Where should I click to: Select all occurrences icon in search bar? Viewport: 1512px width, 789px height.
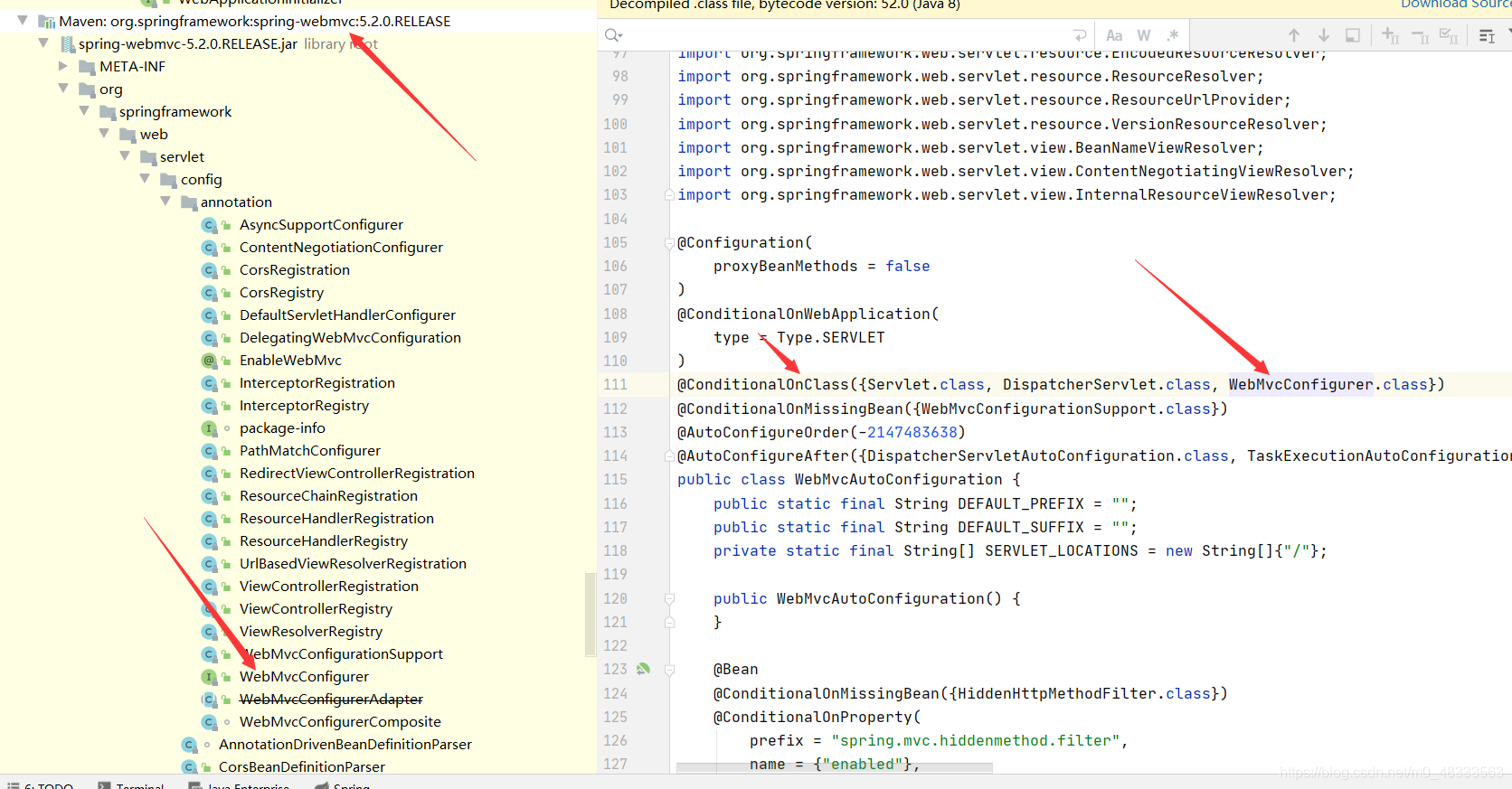(1450, 35)
